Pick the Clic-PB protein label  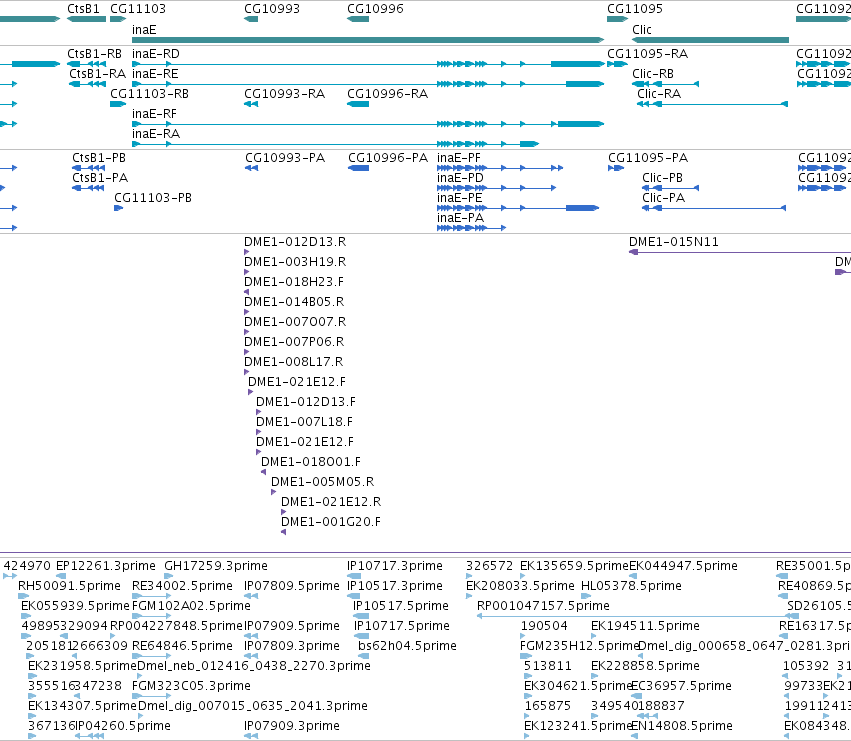[x=662, y=178]
